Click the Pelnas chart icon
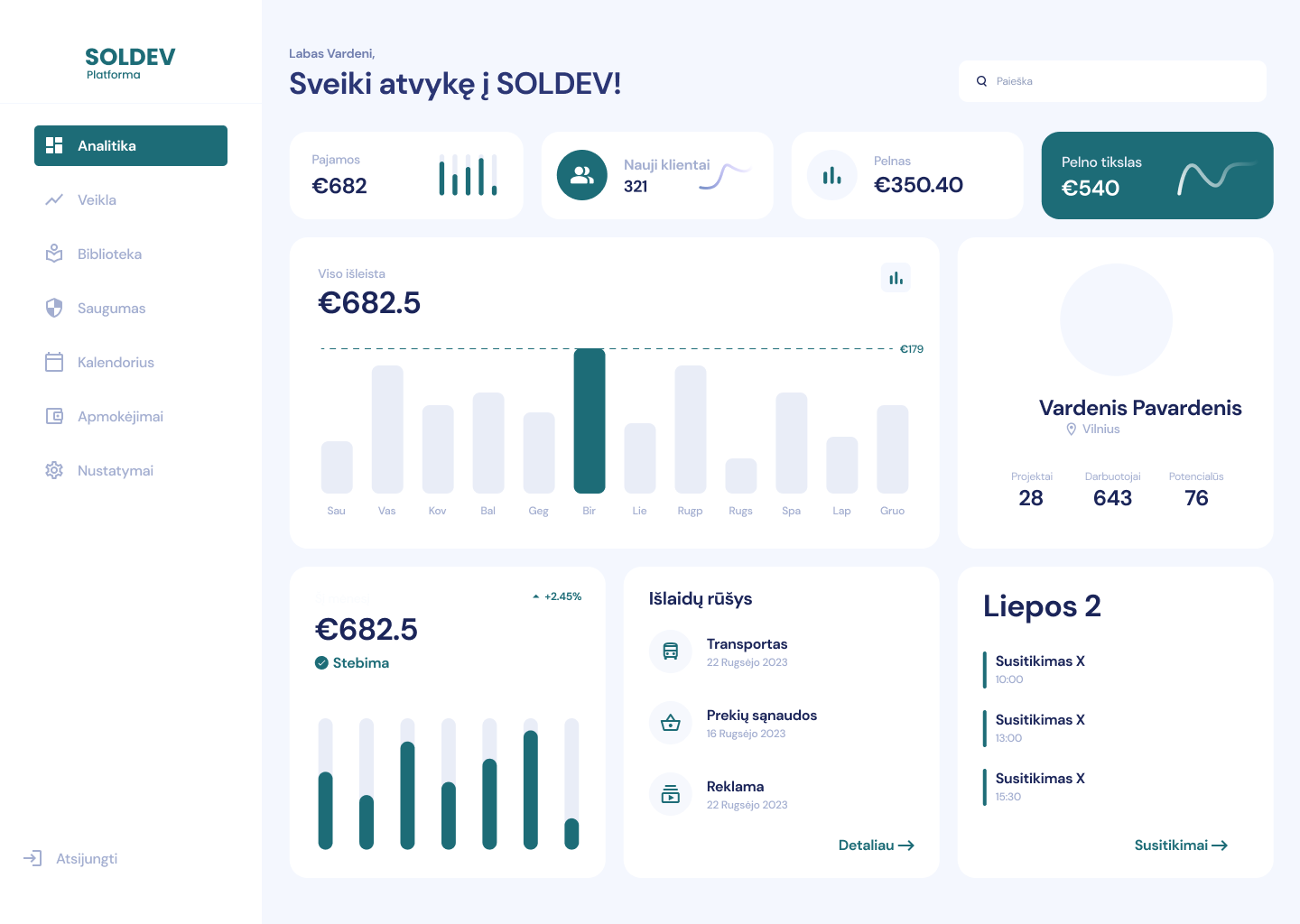This screenshot has height=924, width=1300. click(x=831, y=175)
